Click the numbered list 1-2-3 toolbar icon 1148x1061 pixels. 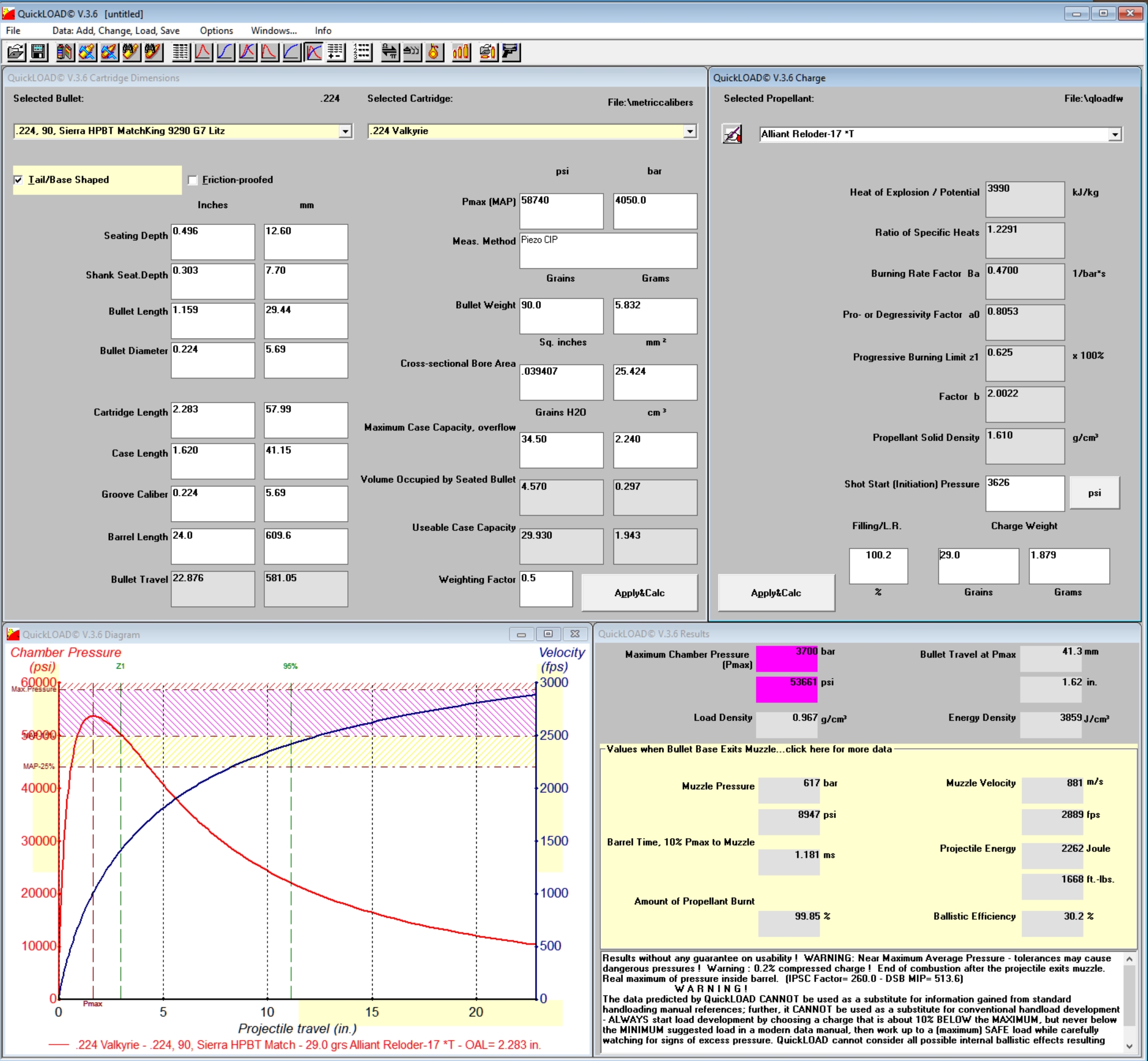tap(363, 52)
